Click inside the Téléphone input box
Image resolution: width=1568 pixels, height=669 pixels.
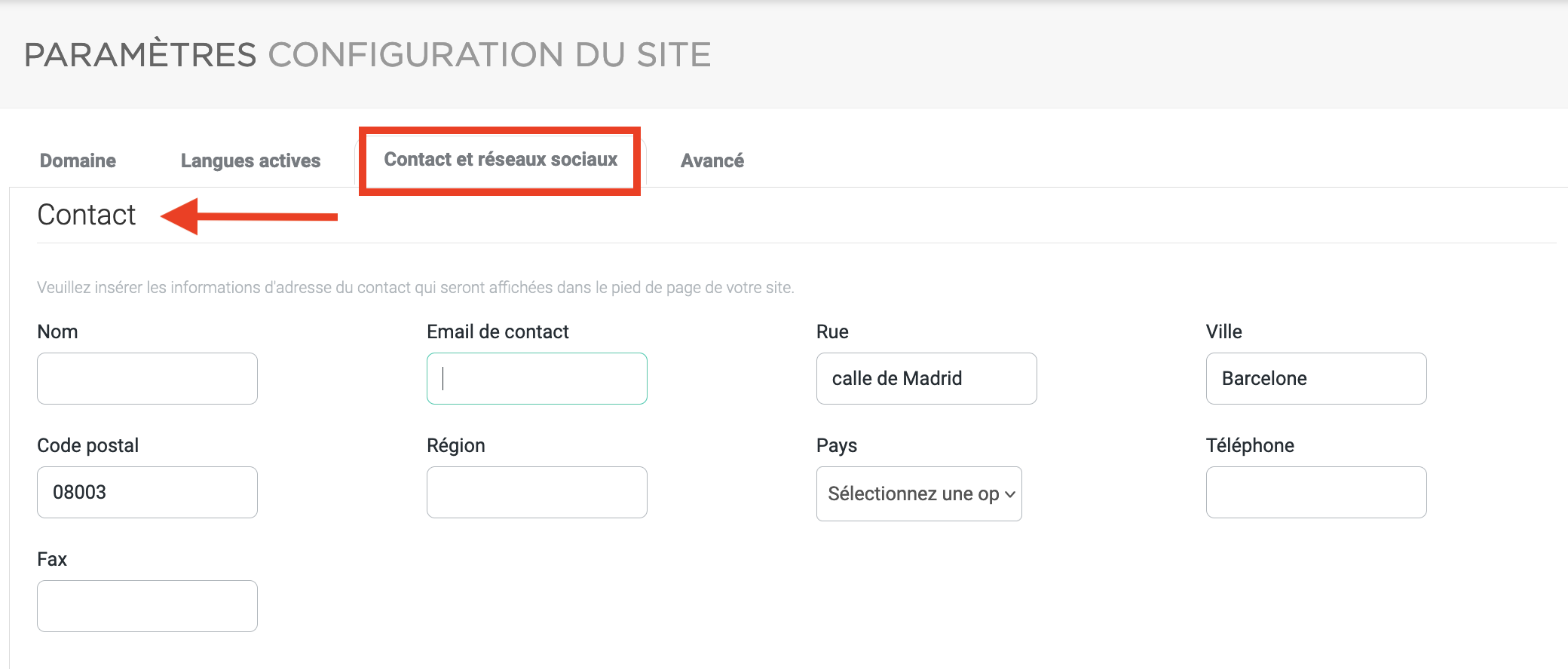1315,492
